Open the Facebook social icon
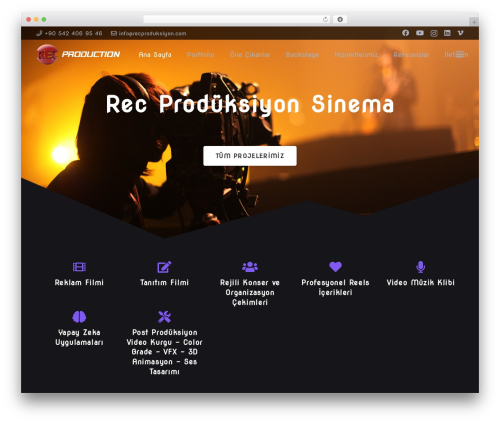 405,33
